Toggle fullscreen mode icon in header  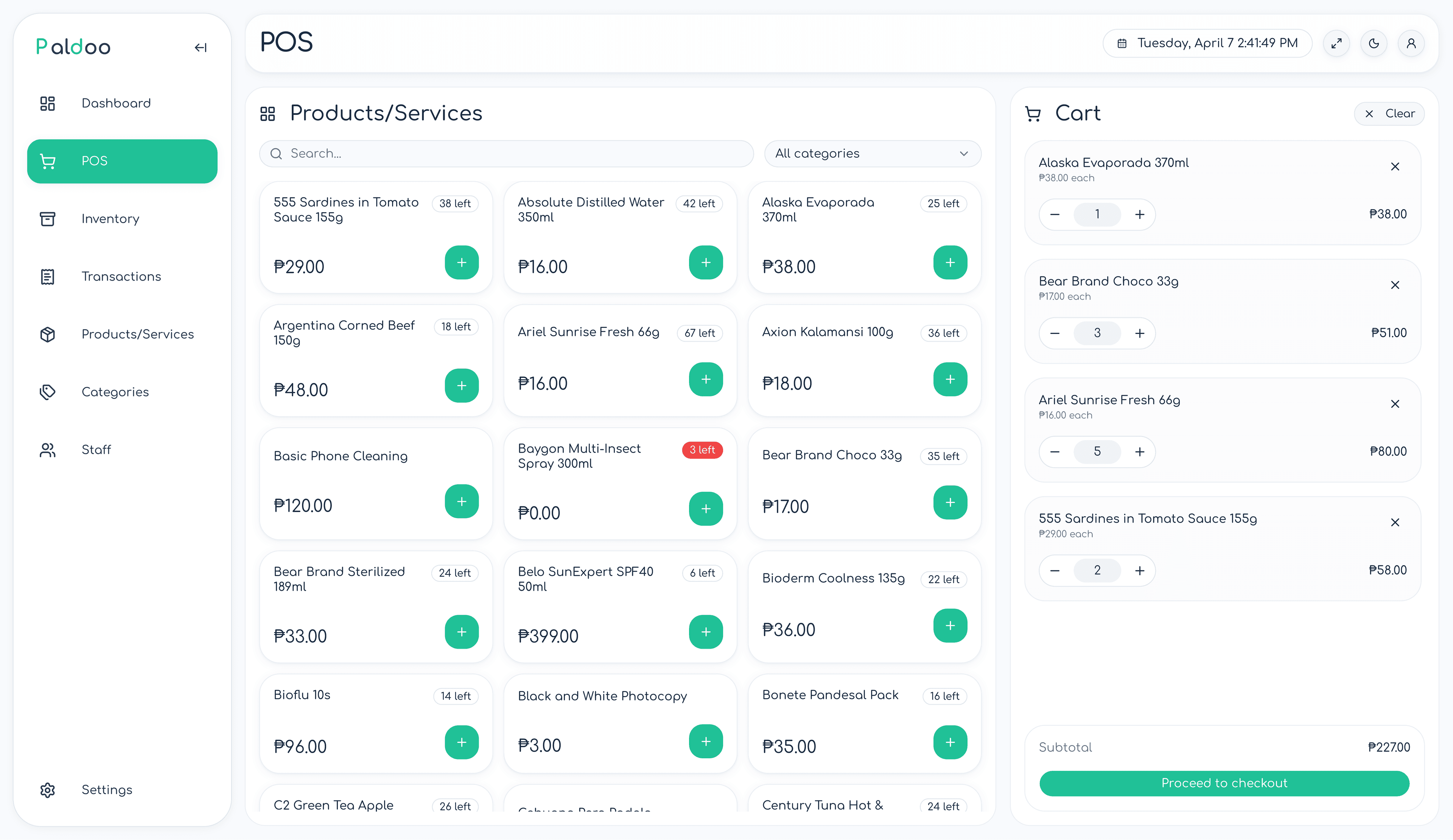tap(1336, 43)
